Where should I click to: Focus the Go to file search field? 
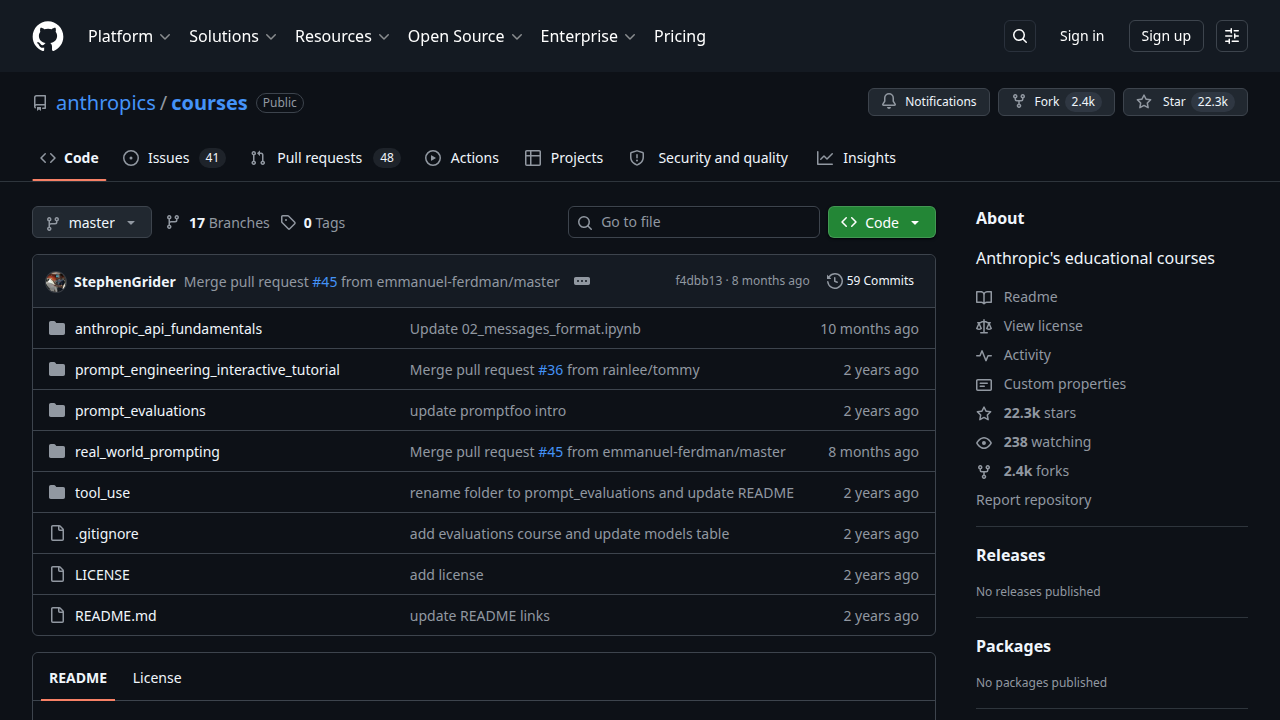coord(694,222)
